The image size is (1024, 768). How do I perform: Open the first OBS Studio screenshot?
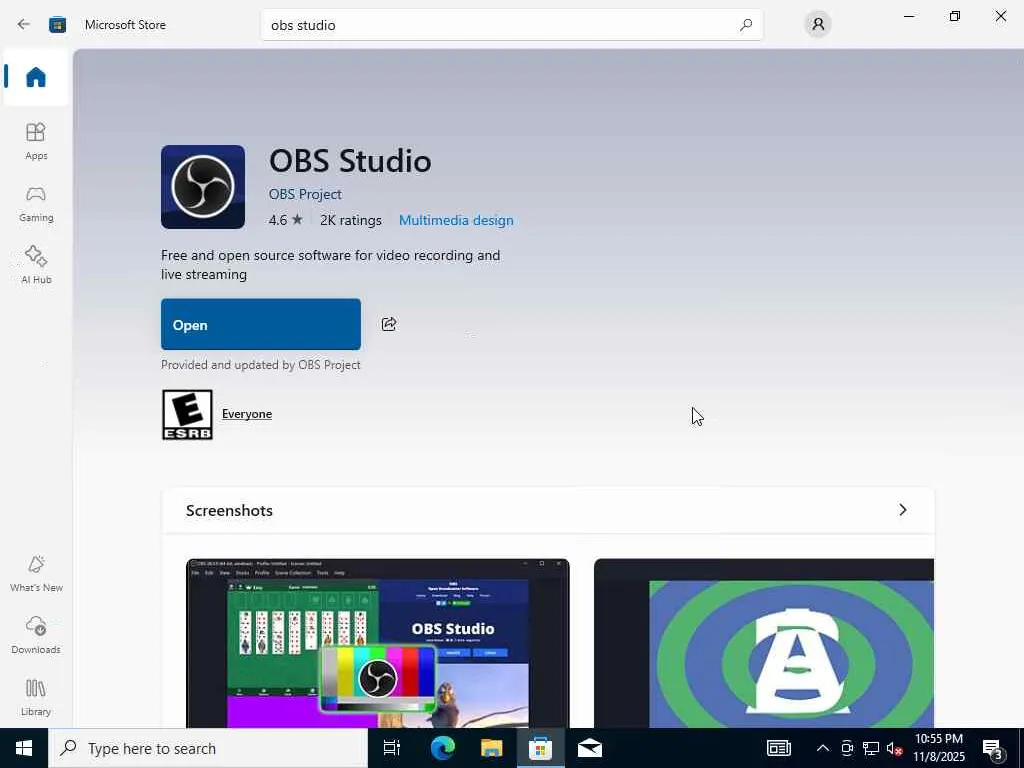(x=377, y=643)
